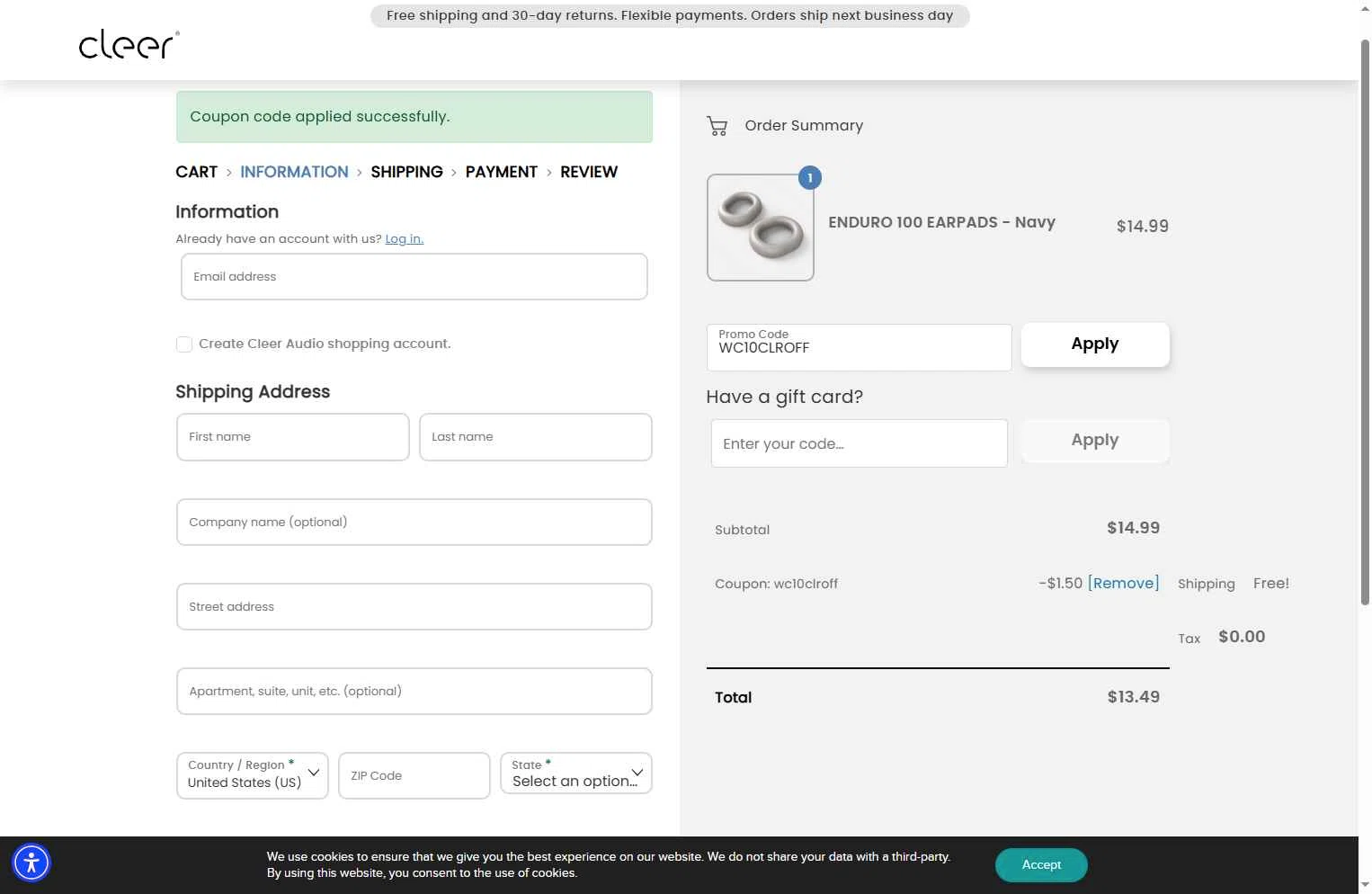Screen dimensions: 1372x894
Task: Click the ZIP Code field
Action: click(x=414, y=775)
